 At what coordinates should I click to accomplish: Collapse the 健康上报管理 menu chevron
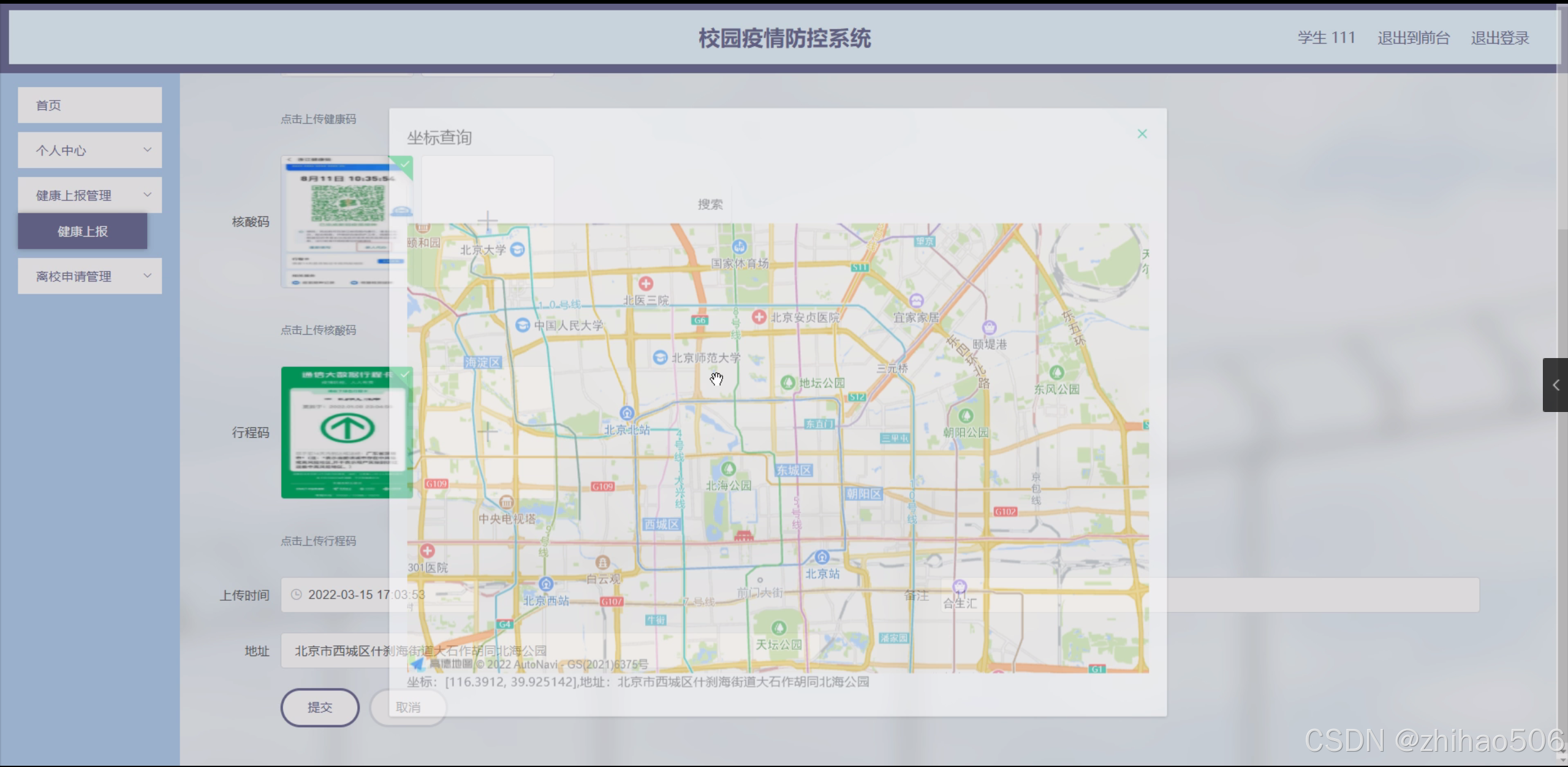pyautogui.click(x=147, y=195)
